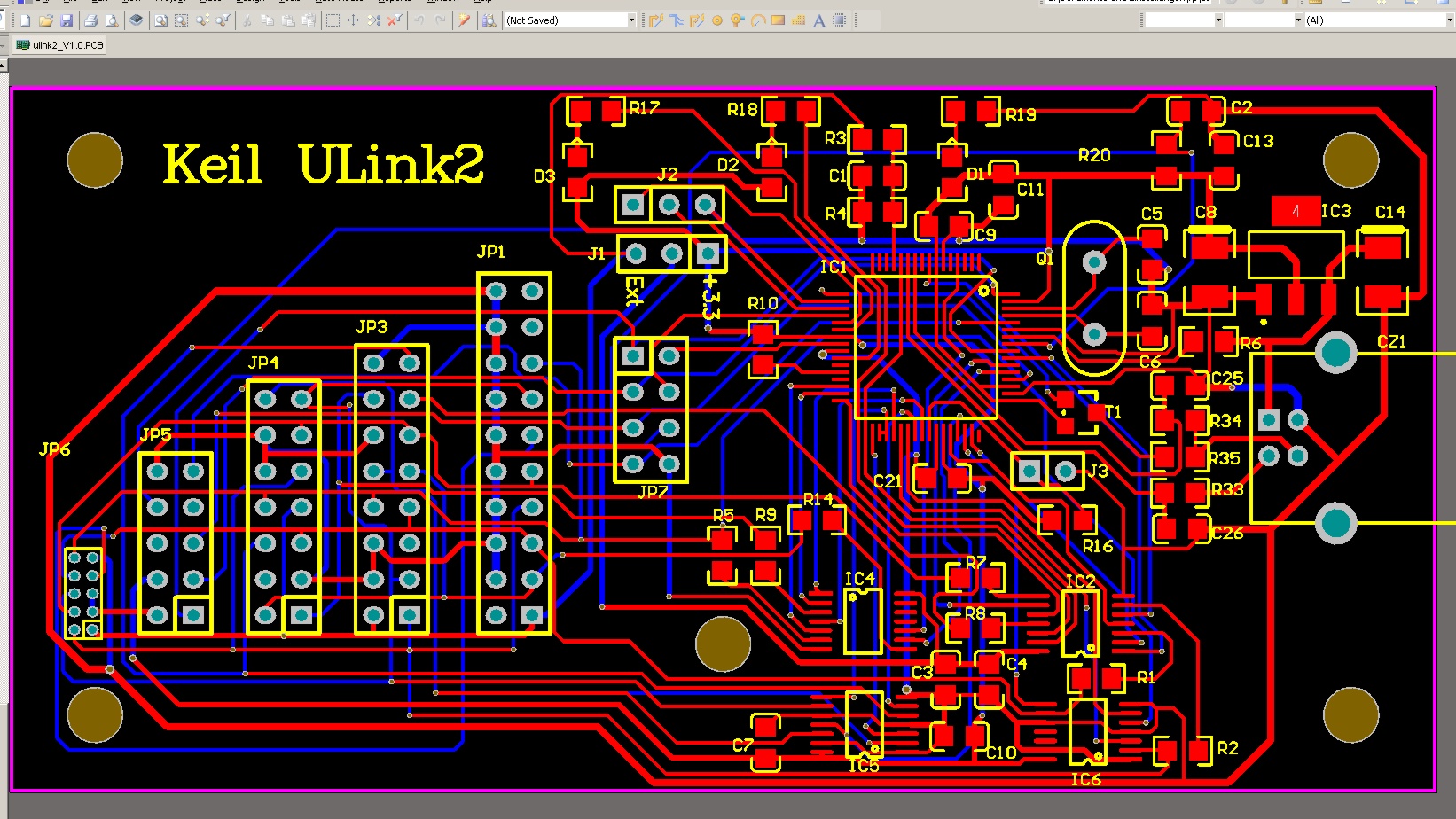Viewport: 1456px width, 819px height.
Task: Activate the Rubber Stamp paste tool
Action: (309, 20)
